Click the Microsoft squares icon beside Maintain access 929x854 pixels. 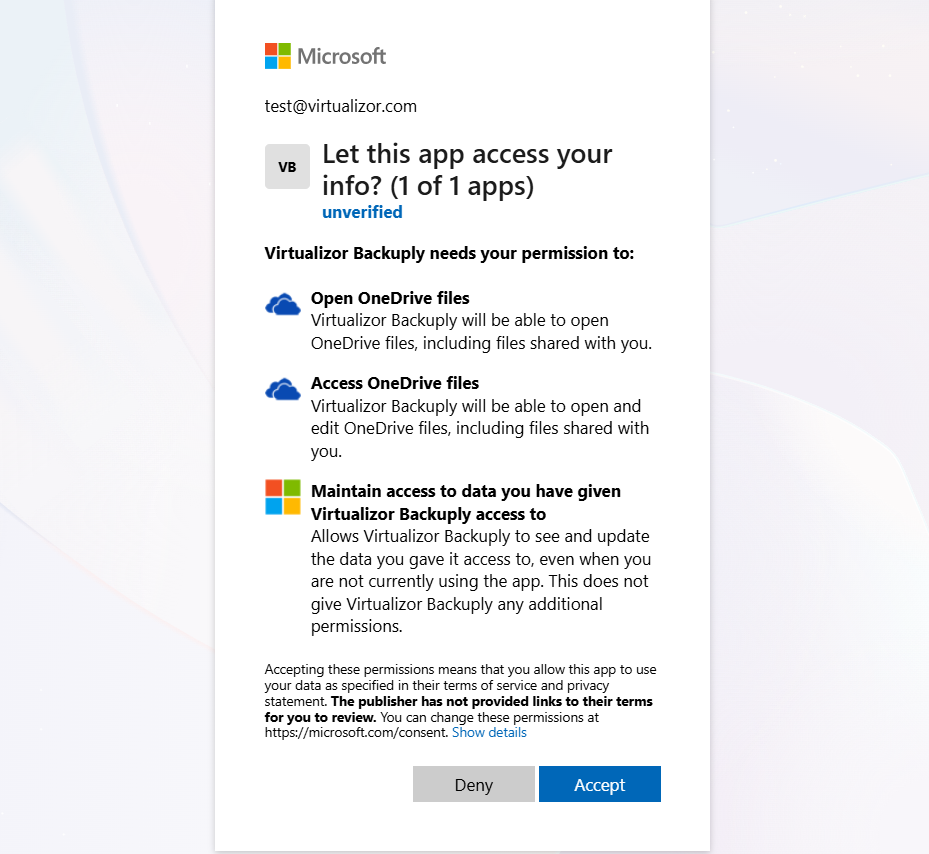tap(283, 497)
